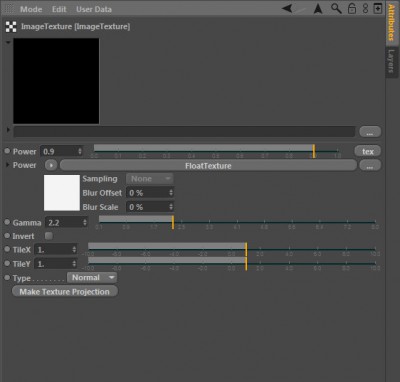Viewport: 400px width, 382px height.
Task: Expand the file path disclosure triangle
Action: point(8,129)
